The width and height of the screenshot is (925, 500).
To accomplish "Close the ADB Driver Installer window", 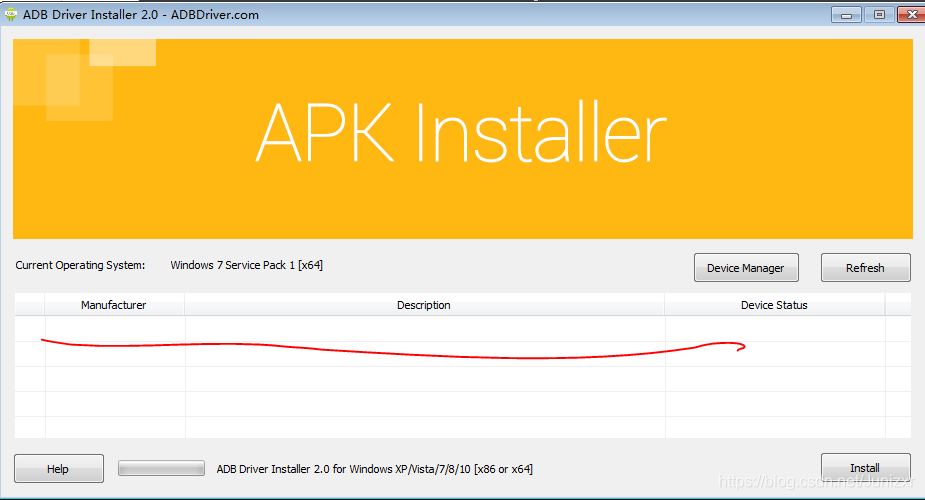I will point(910,14).
